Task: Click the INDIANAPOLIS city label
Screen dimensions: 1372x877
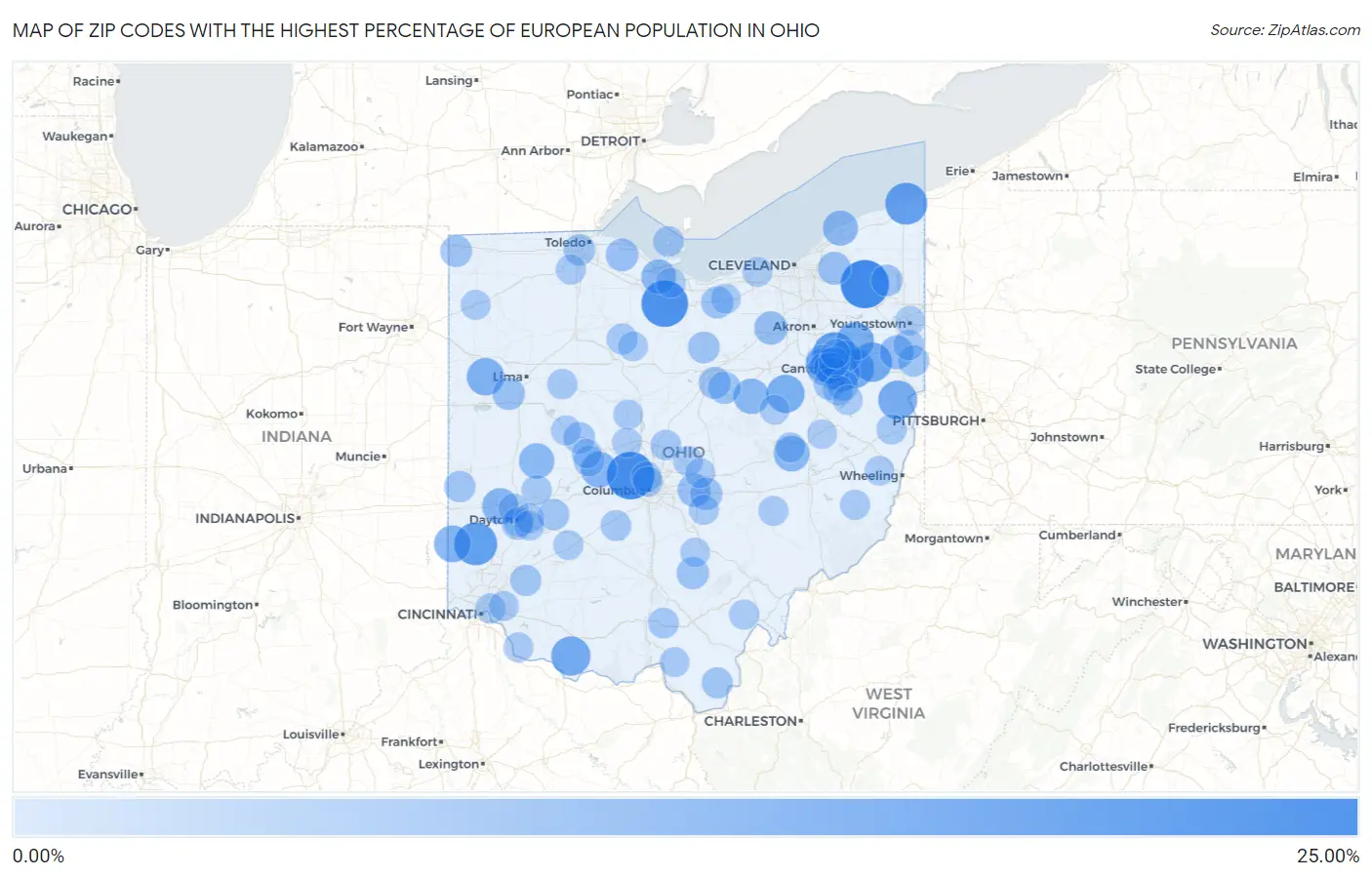Action: (245, 518)
